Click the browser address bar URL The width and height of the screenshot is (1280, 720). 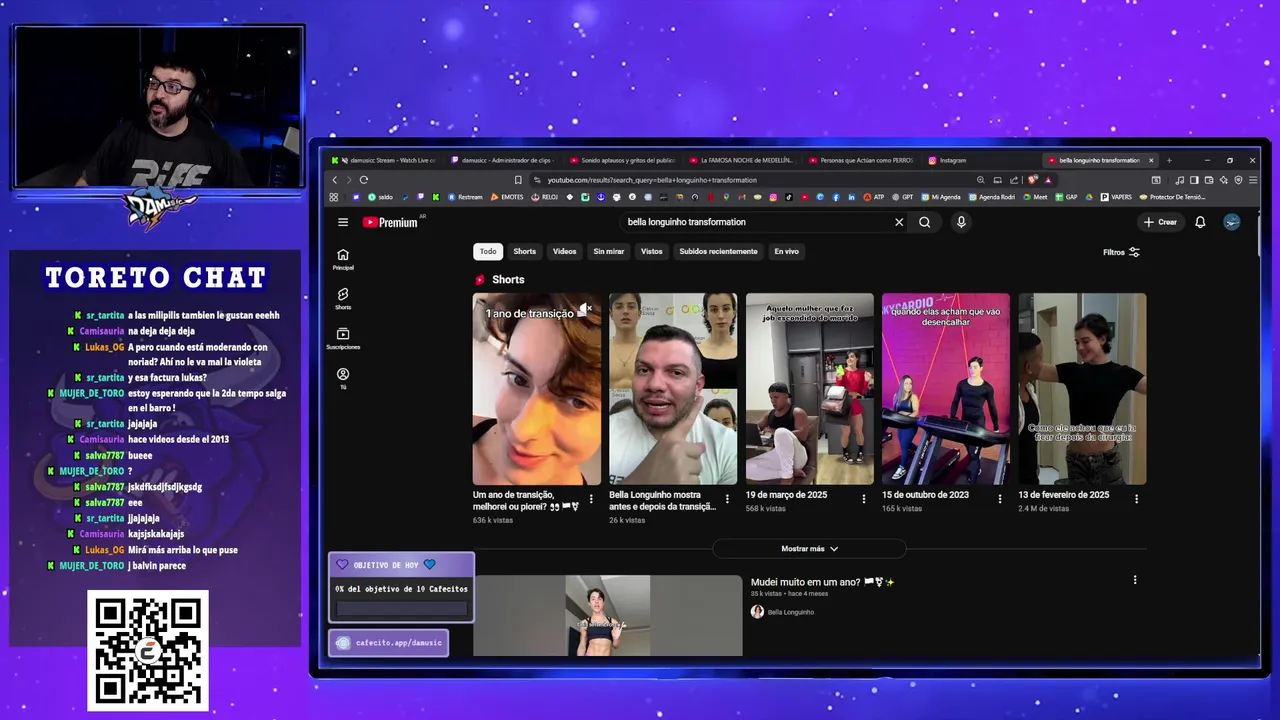651,180
